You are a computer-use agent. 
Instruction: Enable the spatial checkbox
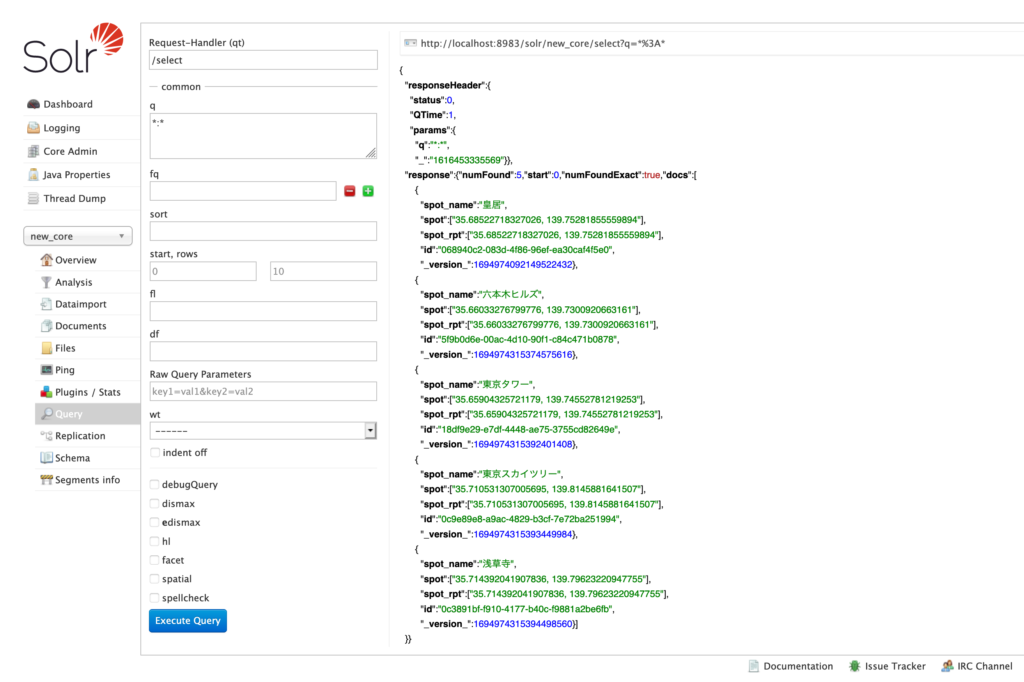pyautogui.click(x=154, y=579)
